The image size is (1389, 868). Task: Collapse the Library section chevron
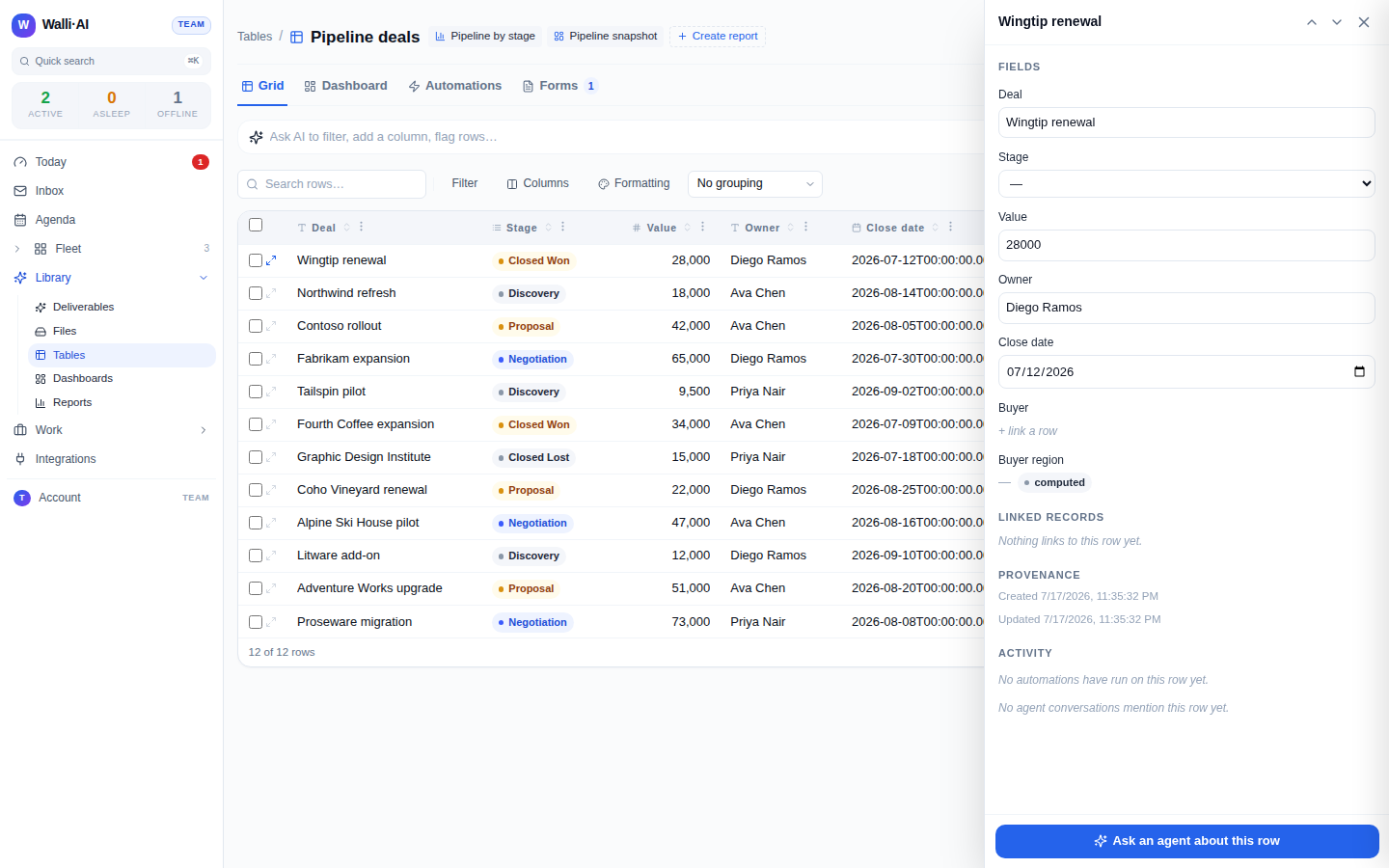pos(204,278)
